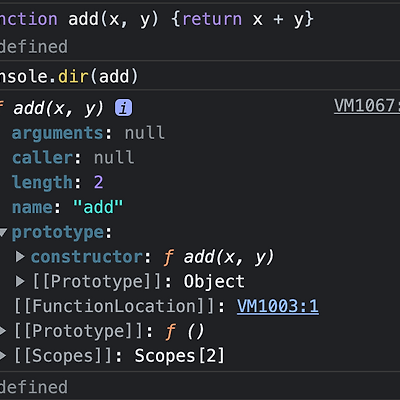Click the blue info icon beside add(x, y)
Image resolution: width=400 pixels, height=400 pixels.
click(123, 108)
